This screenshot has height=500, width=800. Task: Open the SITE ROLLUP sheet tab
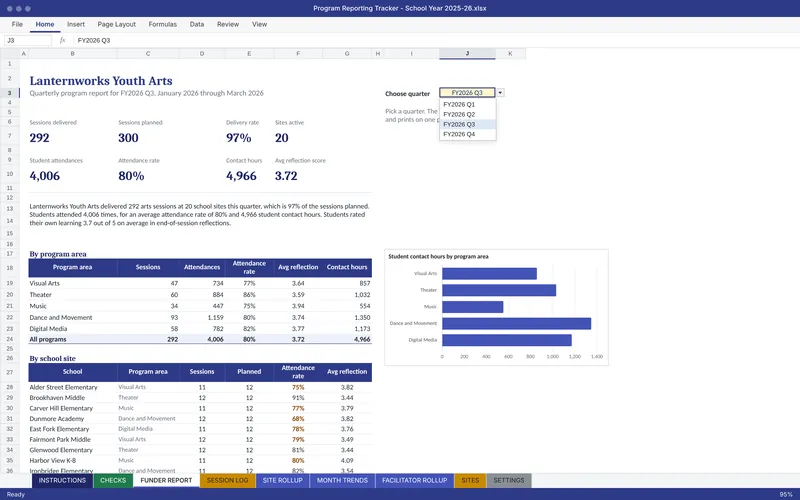click(x=282, y=481)
